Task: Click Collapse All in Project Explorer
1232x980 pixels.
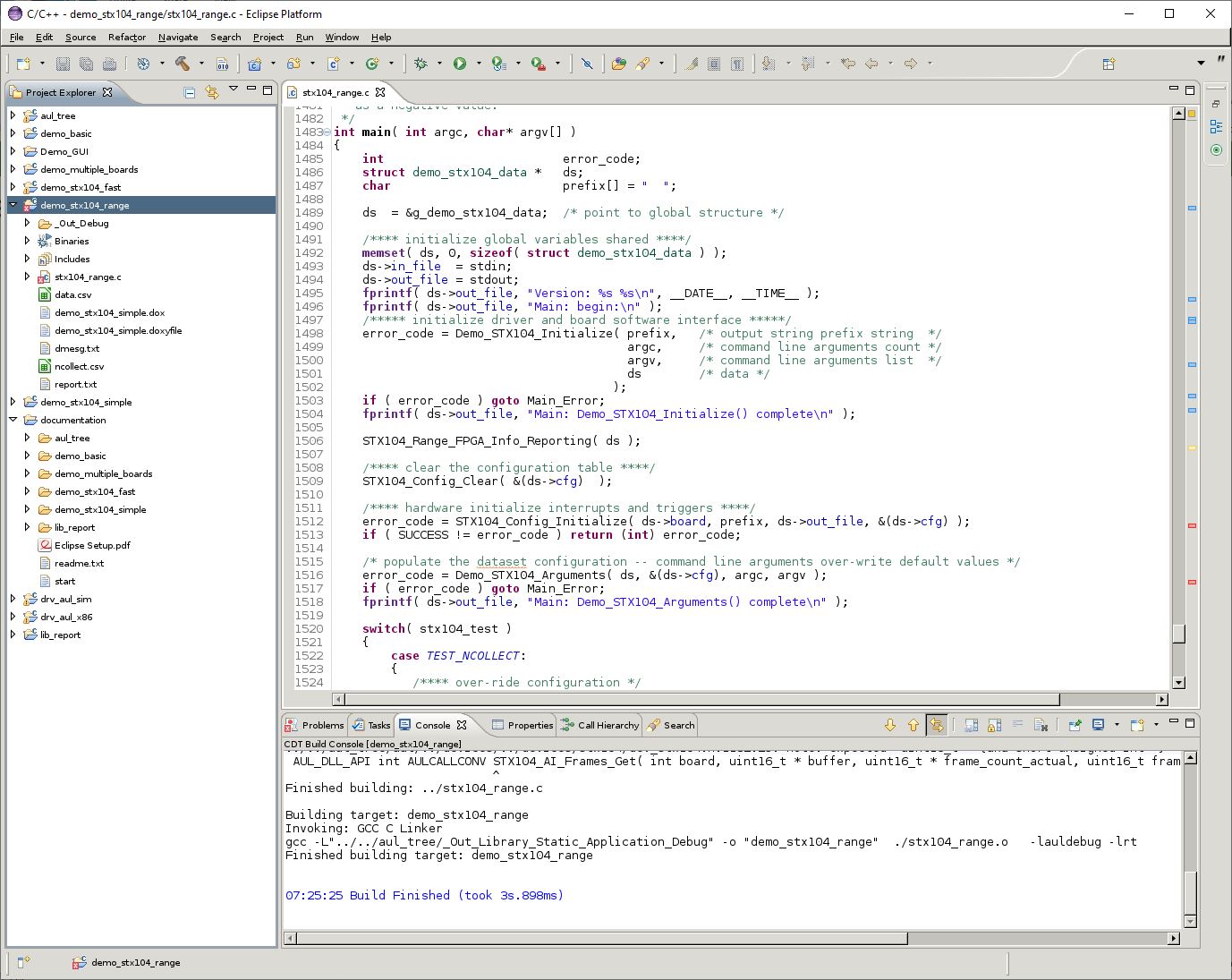Action: click(x=190, y=92)
